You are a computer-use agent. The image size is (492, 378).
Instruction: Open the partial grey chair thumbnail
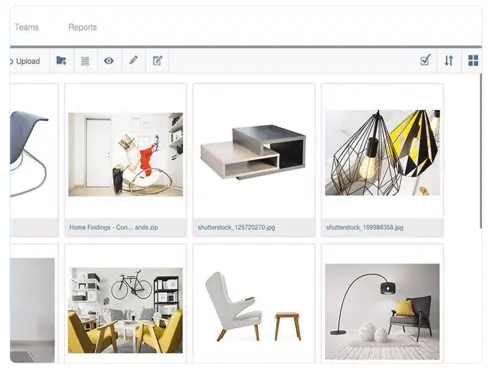pyautogui.click(x=30, y=153)
